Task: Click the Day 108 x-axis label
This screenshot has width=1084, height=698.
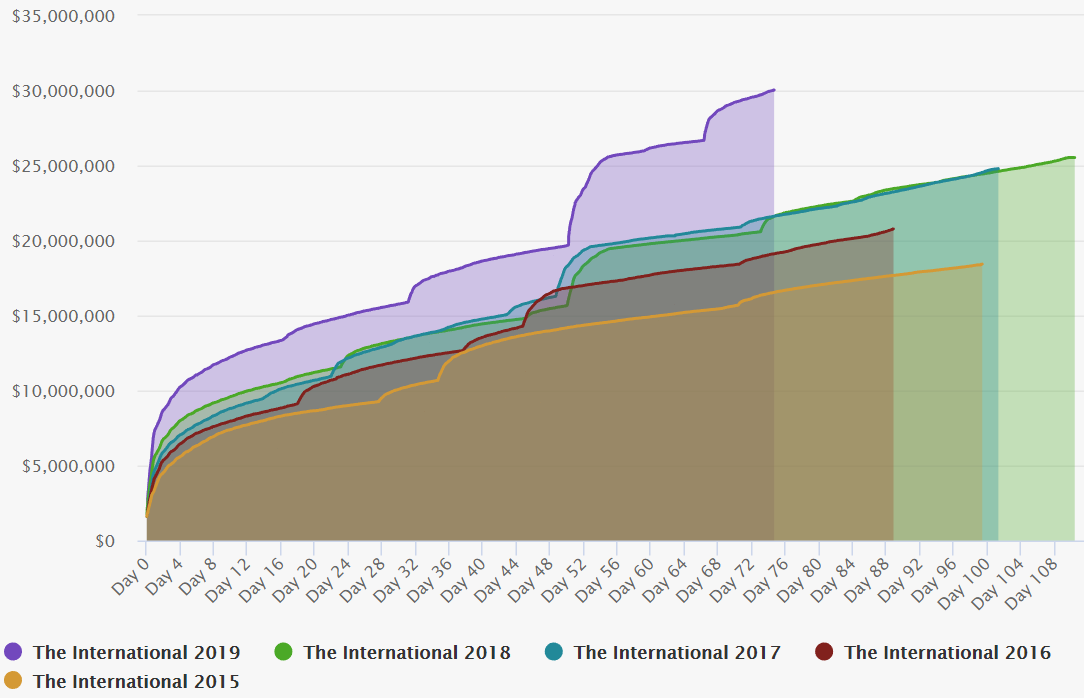Action: tap(1048, 580)
